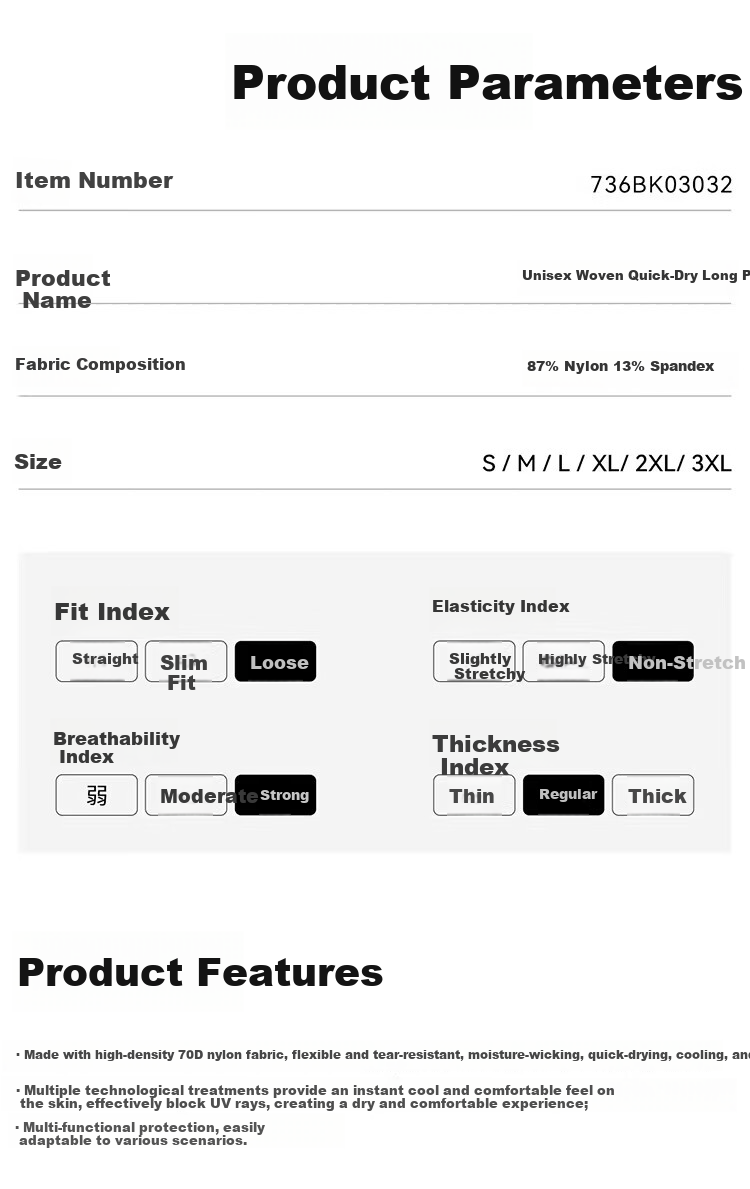This screenshot has height=1189, width=750.
Task: Choose the Moderate breathability box
Action: (x=186, y=795)
